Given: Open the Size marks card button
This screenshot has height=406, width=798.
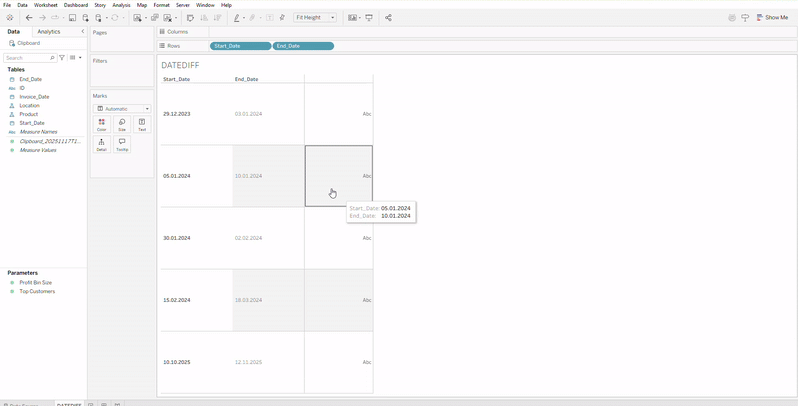Looking at the screenshot, I should pos(122,124).
